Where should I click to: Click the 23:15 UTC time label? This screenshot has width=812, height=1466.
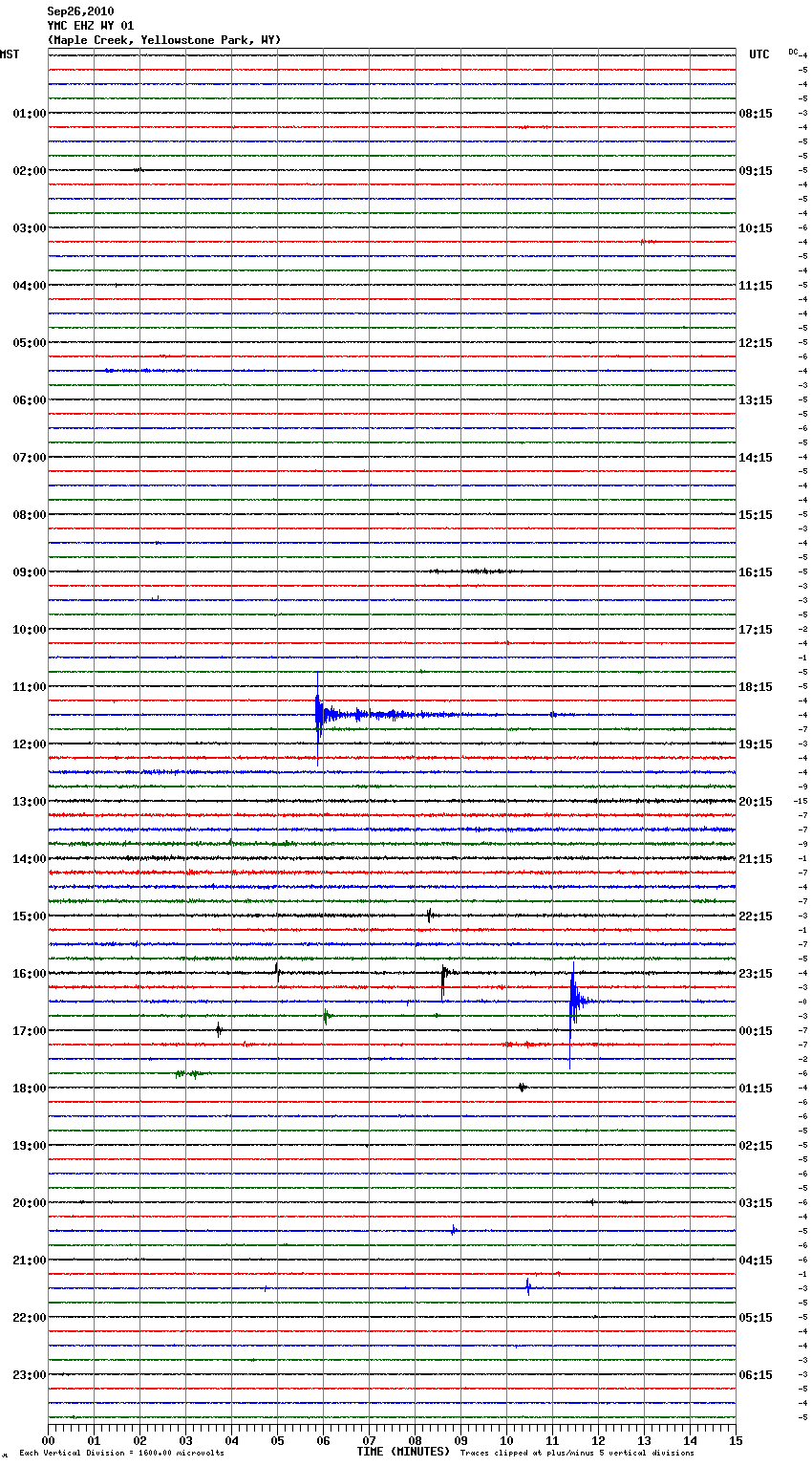tap(756, 974)
